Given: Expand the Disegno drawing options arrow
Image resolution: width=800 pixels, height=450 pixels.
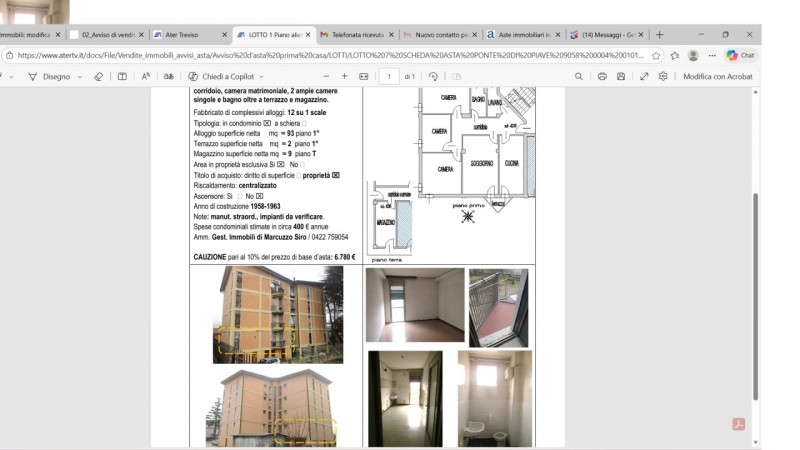Looking at the screenshot, I should click(80, 76).
